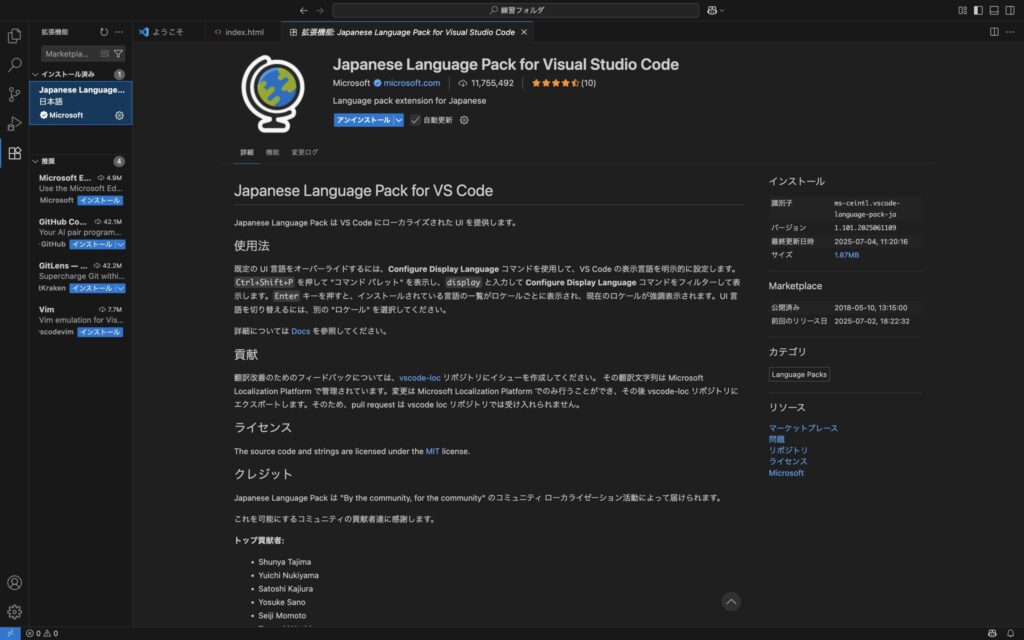Open Copilot status in the status bar
Screen dimensions: 1024x640
[x=992, y=633]
